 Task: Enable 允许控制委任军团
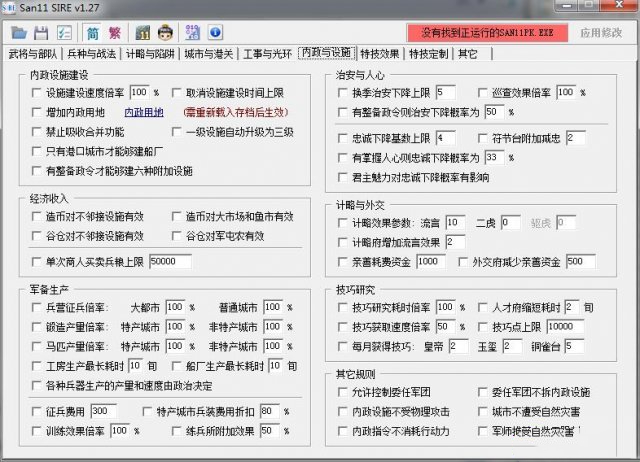(x=343, y=392)
